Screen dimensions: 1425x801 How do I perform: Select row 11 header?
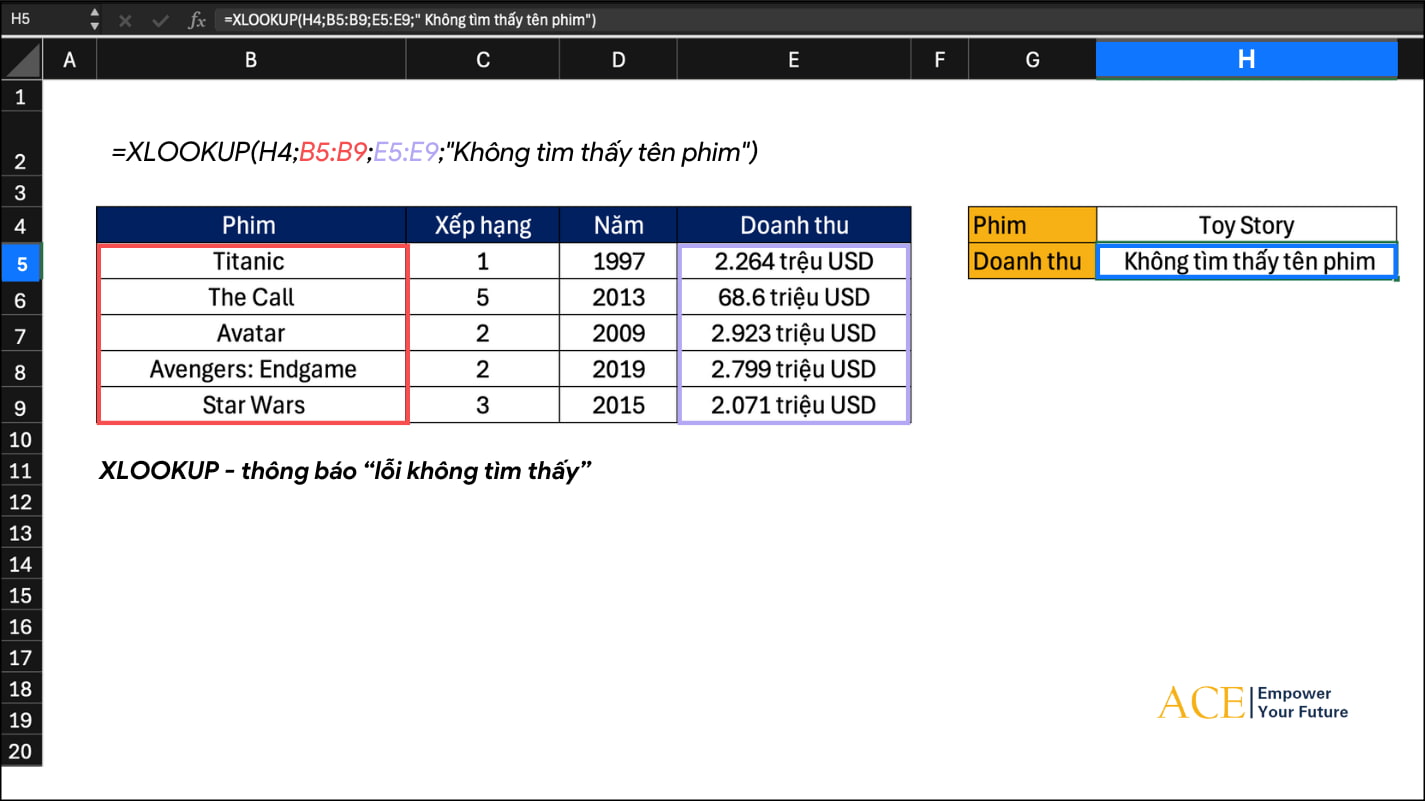[x=21, y=471]
